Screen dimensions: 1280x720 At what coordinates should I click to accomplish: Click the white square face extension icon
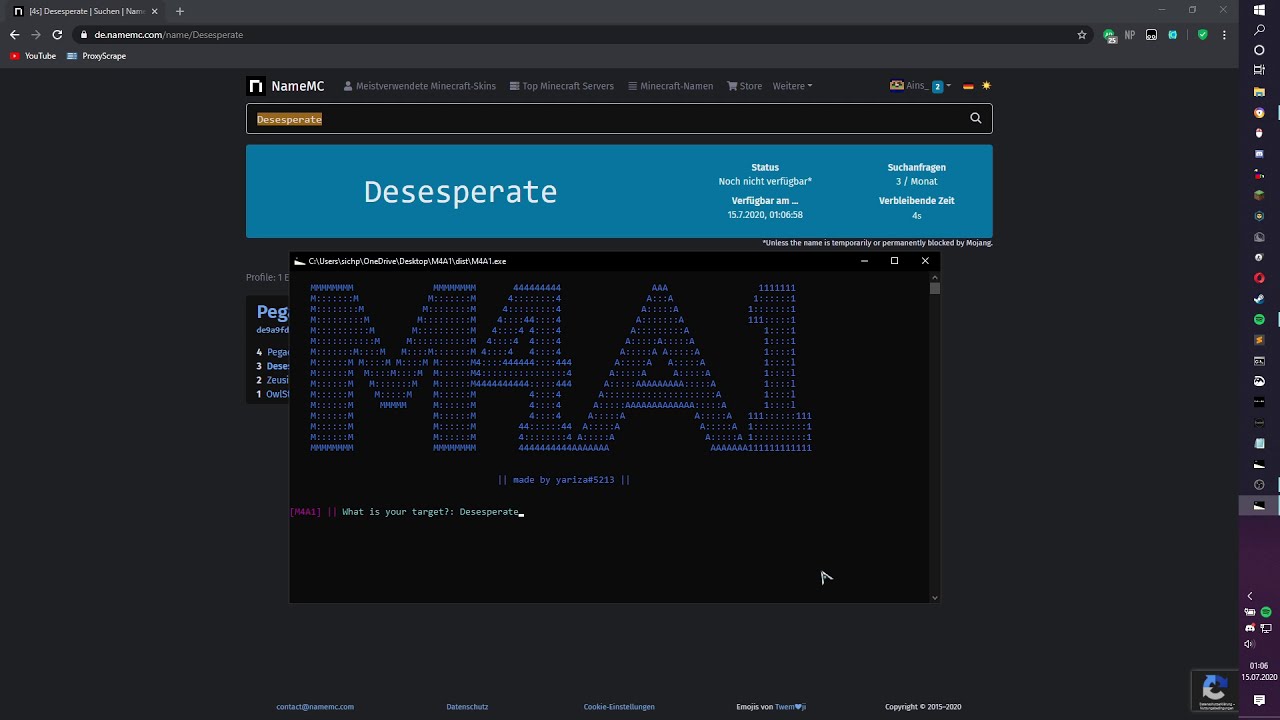[1152, 35]
